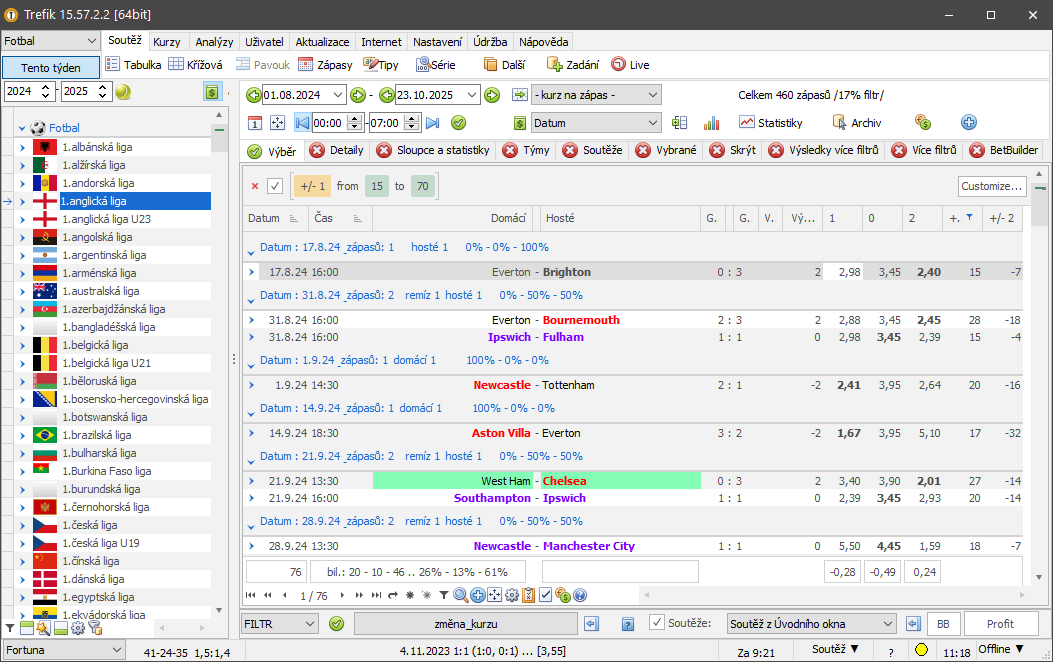1053x662 pixels.
Task: Click the magnifier search icon below grid
Action: click(461, 595)
